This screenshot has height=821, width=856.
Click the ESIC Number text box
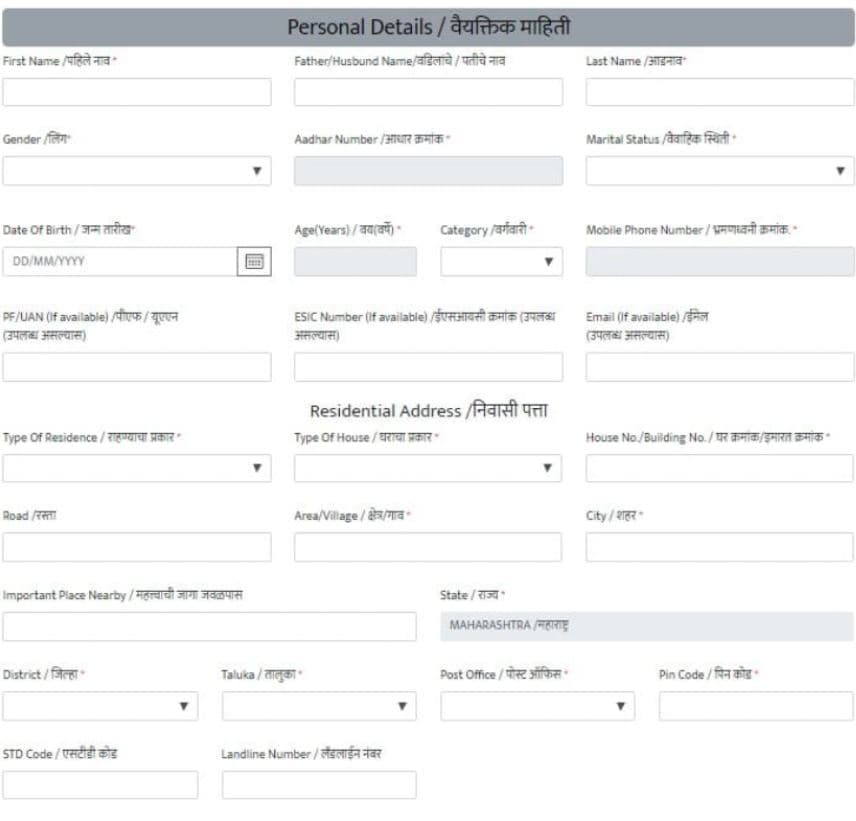tap(427, 367)
